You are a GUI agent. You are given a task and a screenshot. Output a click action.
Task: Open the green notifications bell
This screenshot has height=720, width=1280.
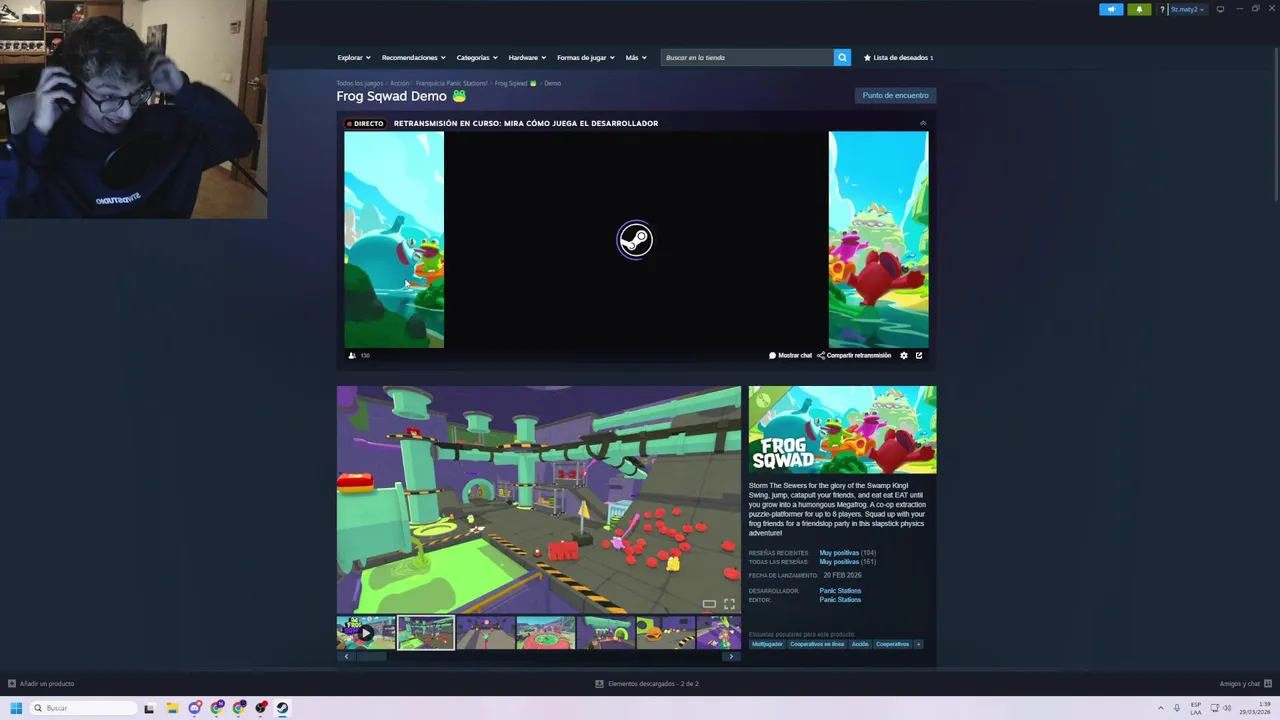coord(1139,9)
